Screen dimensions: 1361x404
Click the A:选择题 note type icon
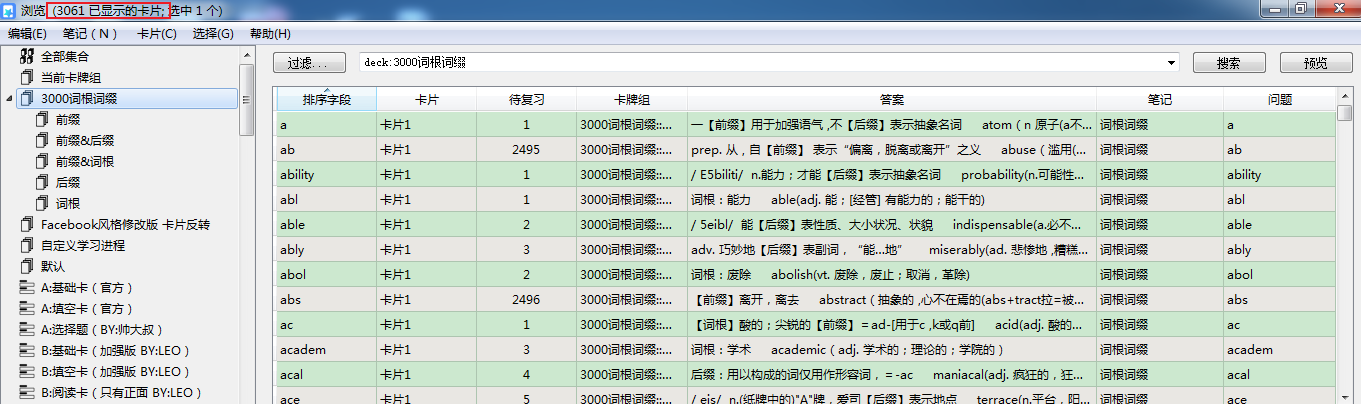pyautogui.click(x=27, y=329)
